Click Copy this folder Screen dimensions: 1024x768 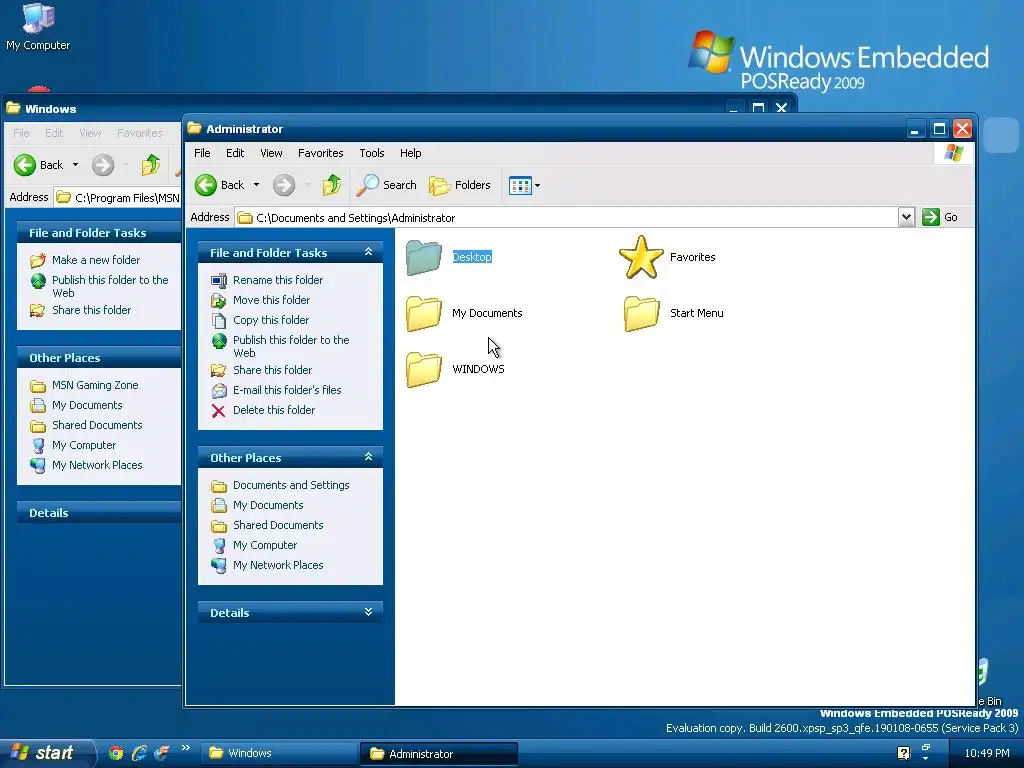pyautogui.click(x=270, y=320)
